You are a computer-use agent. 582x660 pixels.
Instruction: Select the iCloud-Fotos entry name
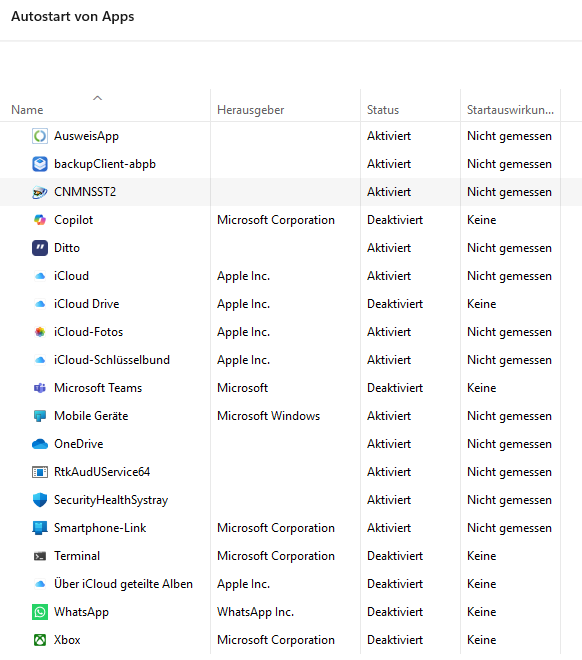[x=88, y=332]
